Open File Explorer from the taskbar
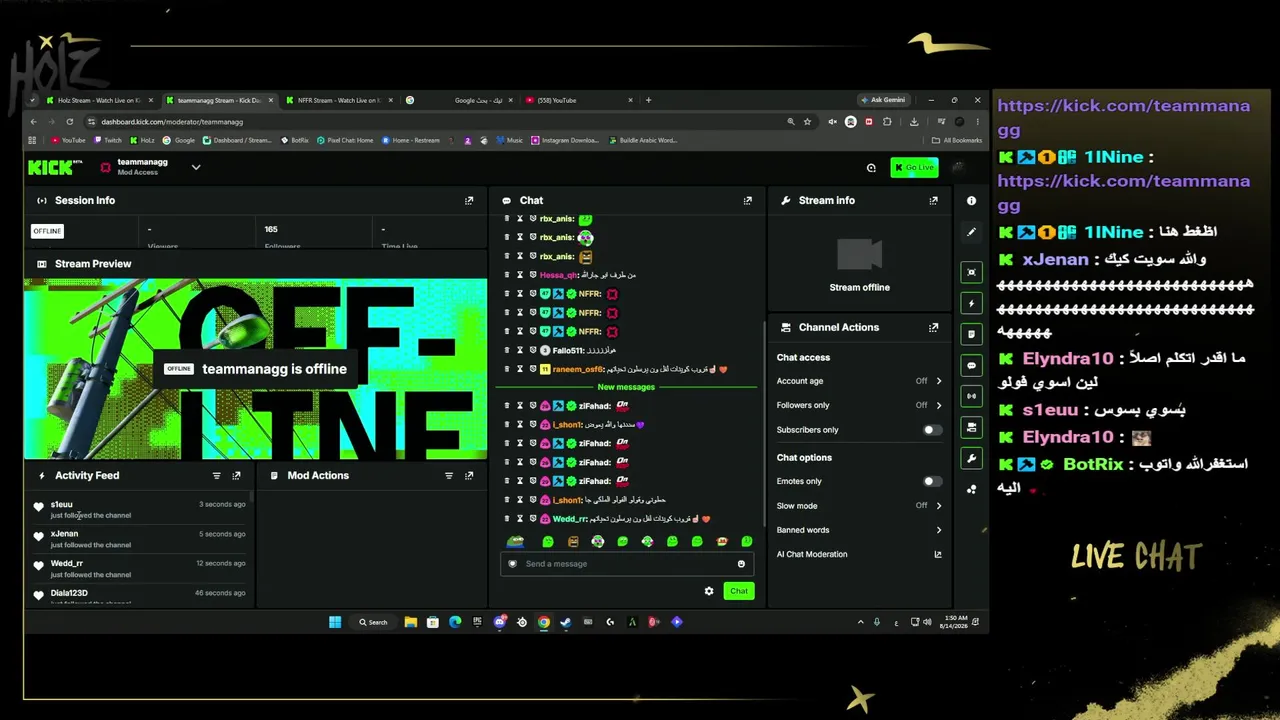 point(410,622)
